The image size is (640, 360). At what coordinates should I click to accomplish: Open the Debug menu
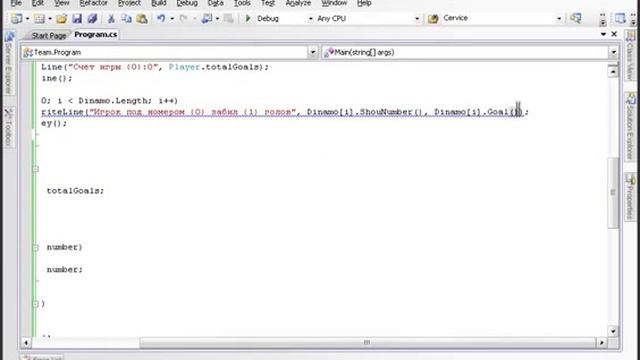pyautogui.click(x=187, y=3)
